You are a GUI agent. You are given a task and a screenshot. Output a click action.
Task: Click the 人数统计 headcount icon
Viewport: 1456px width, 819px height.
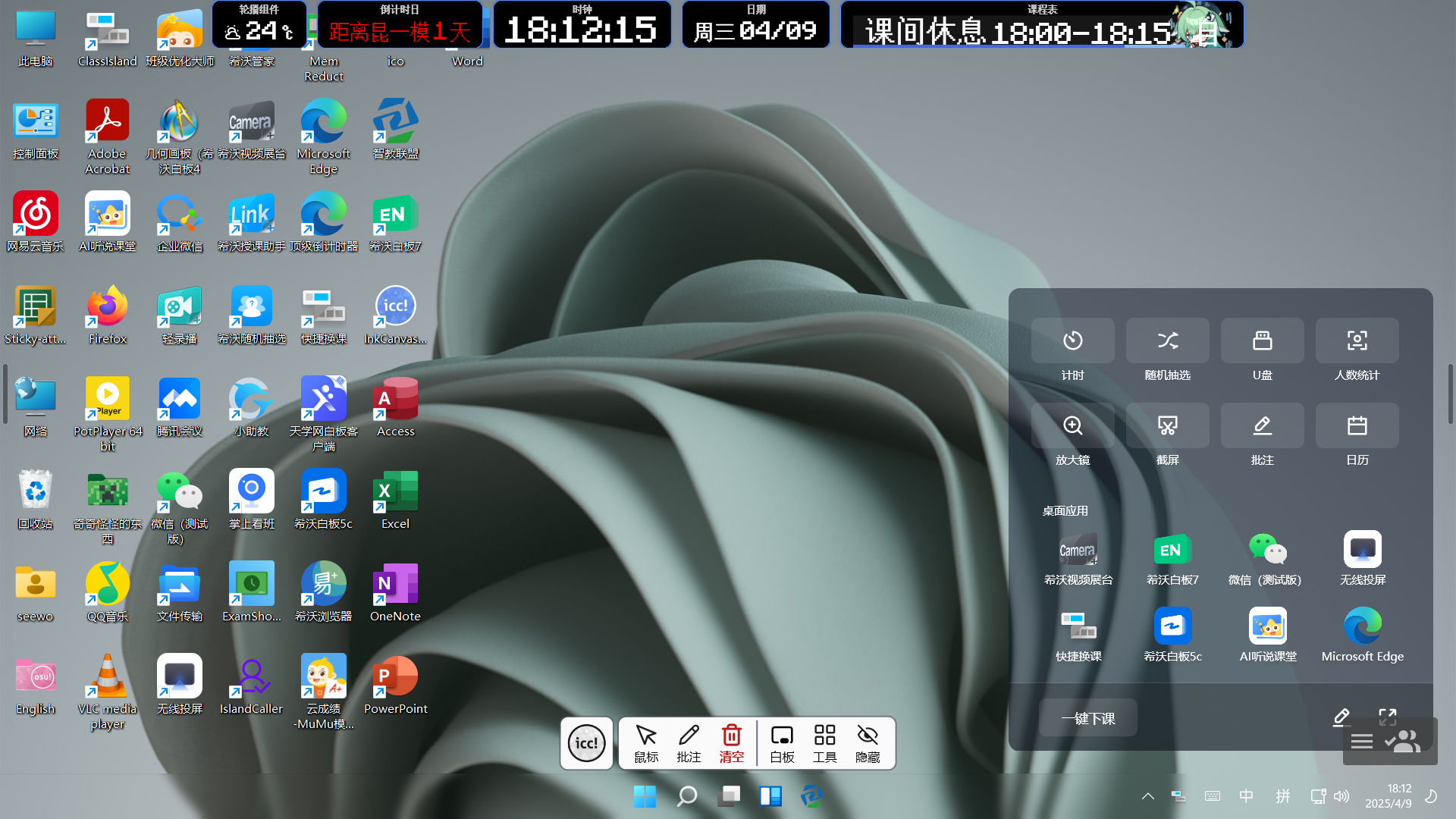click(x=1357, y=341)
